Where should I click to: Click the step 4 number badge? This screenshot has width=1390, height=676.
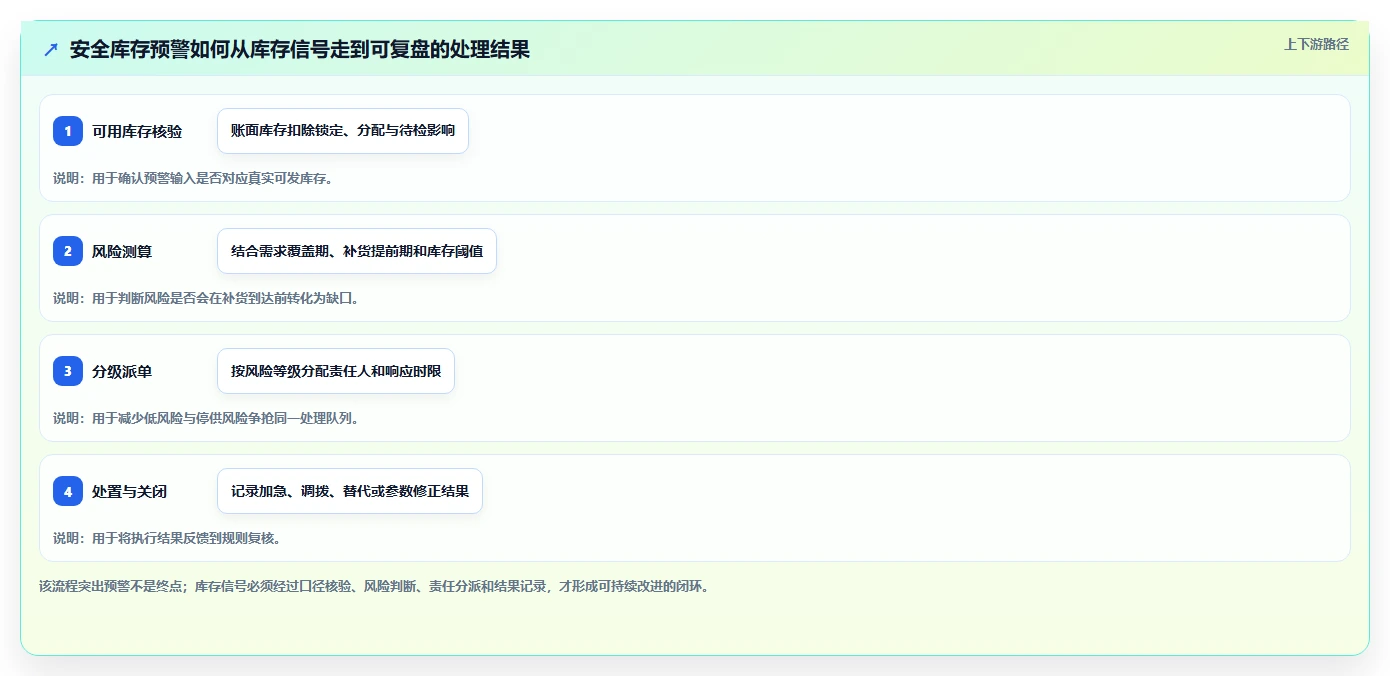(x=68, y=491)
